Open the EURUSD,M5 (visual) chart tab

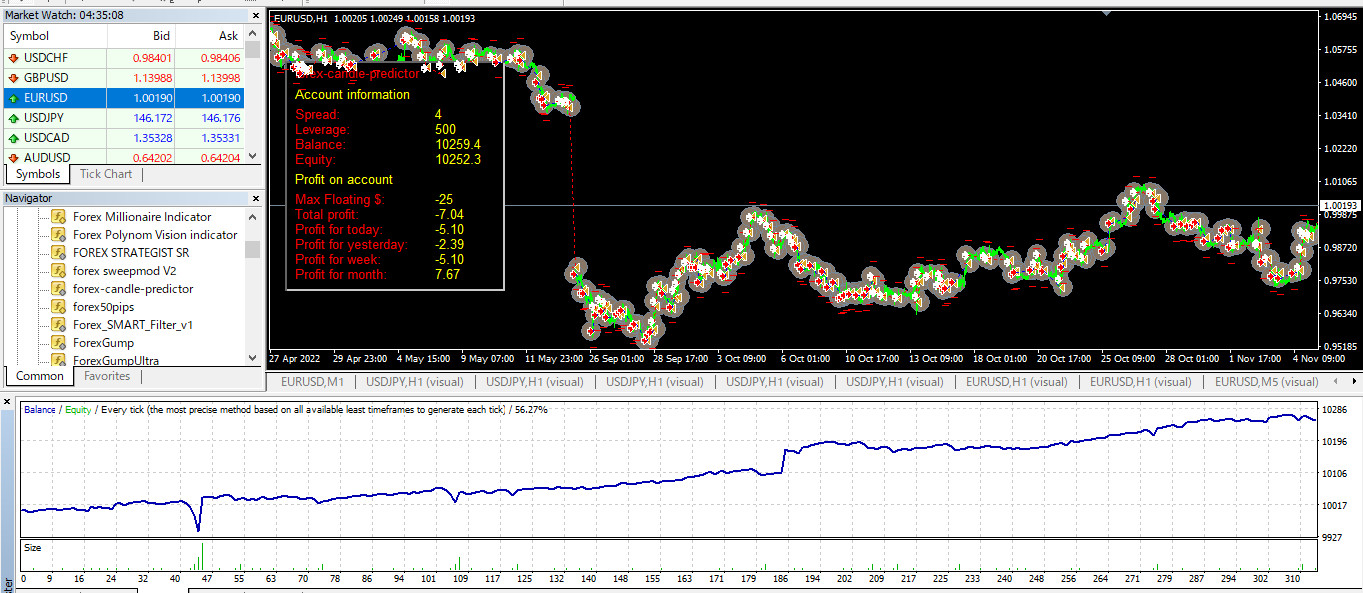tap(1266, 382)
